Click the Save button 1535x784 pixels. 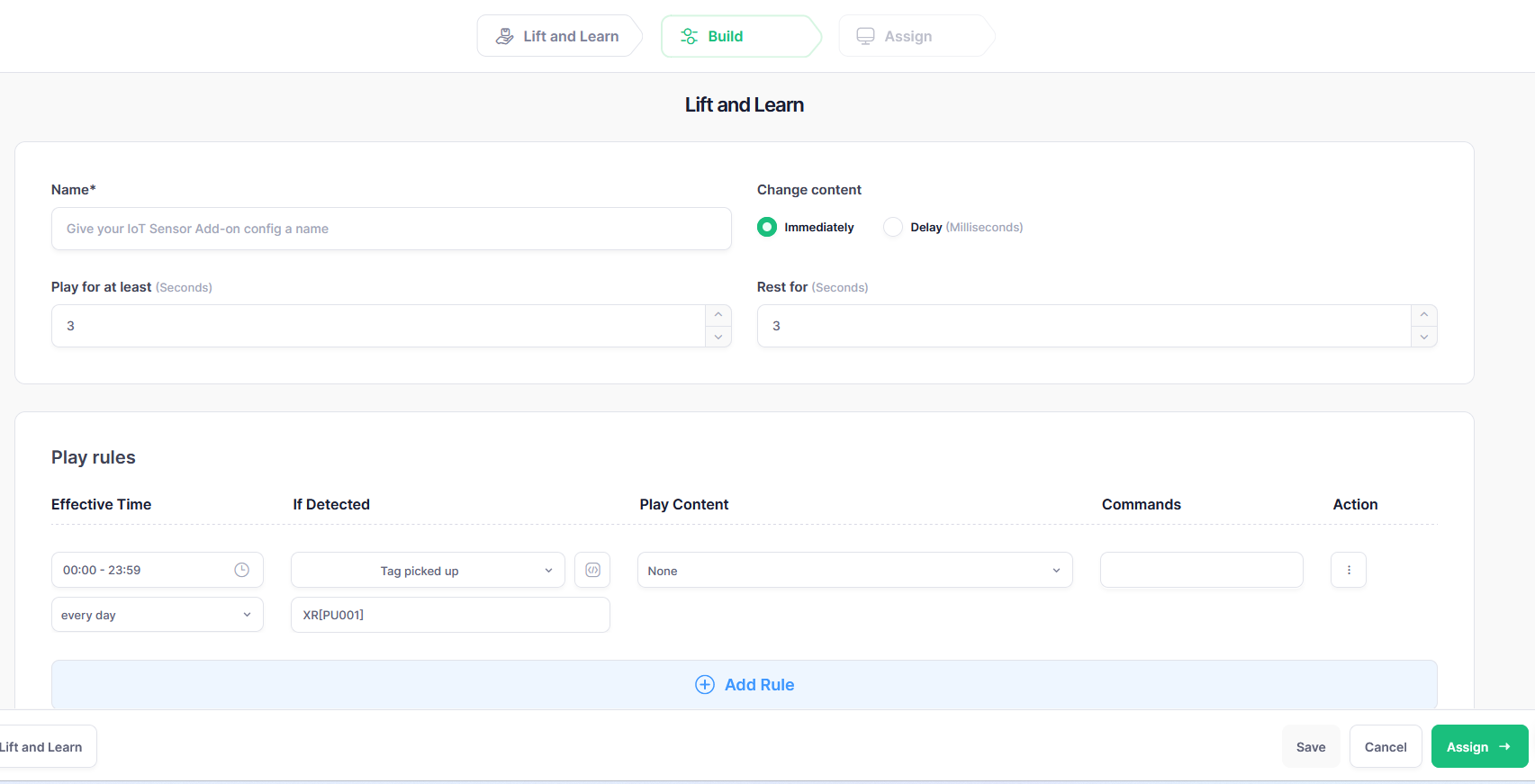click(x=1310, y=747)
